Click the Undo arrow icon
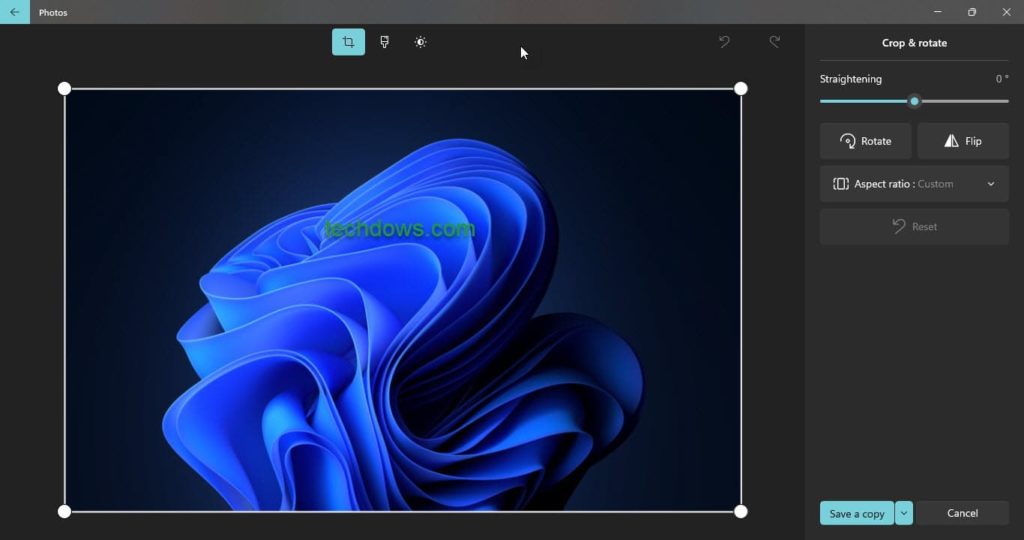The image size is (1024, 540). [724, 42]
